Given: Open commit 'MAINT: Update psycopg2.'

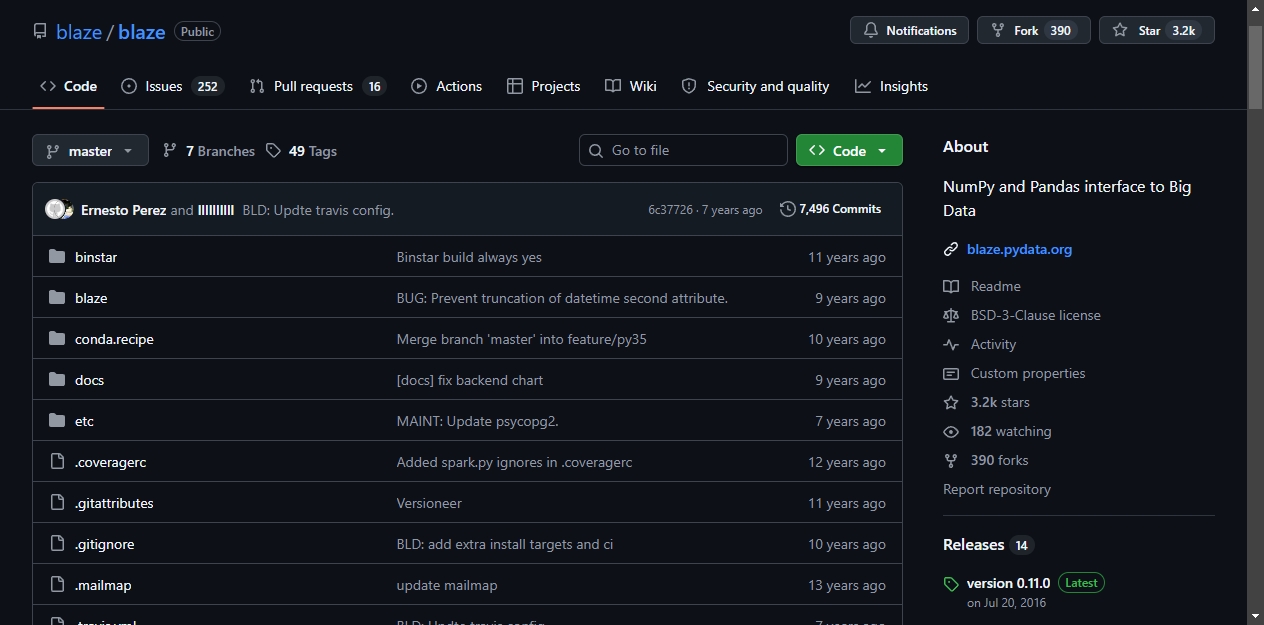Looking at the screenshot, I should click(478, 421).
